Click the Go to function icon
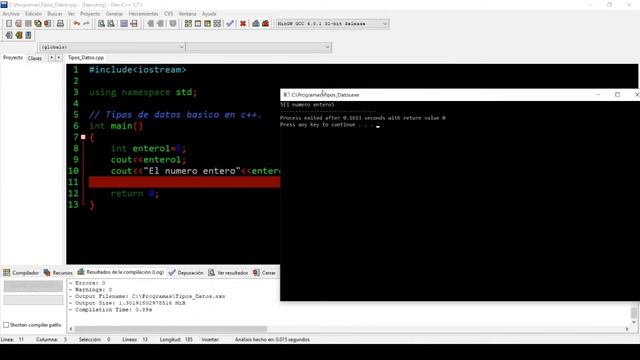 (x=124, y=24)
